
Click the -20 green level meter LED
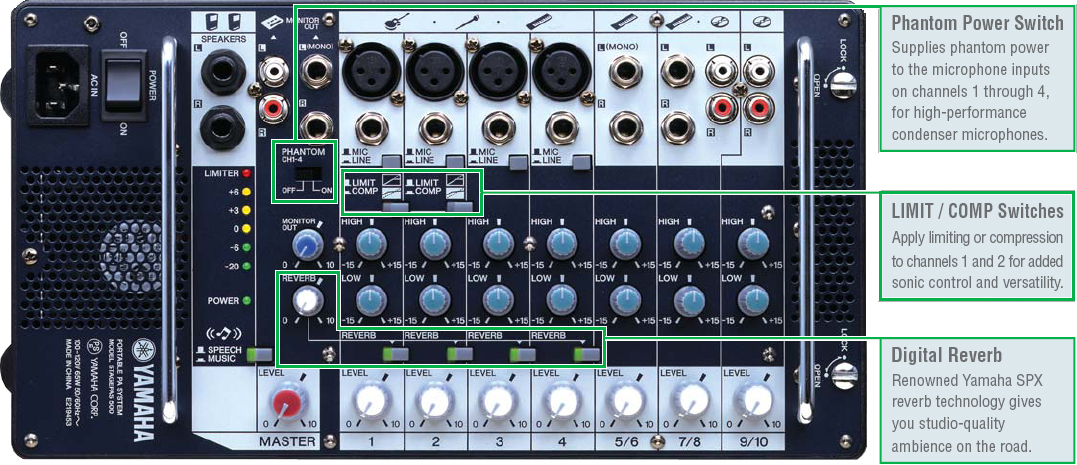pyautogui.click(x=247, y=266)
